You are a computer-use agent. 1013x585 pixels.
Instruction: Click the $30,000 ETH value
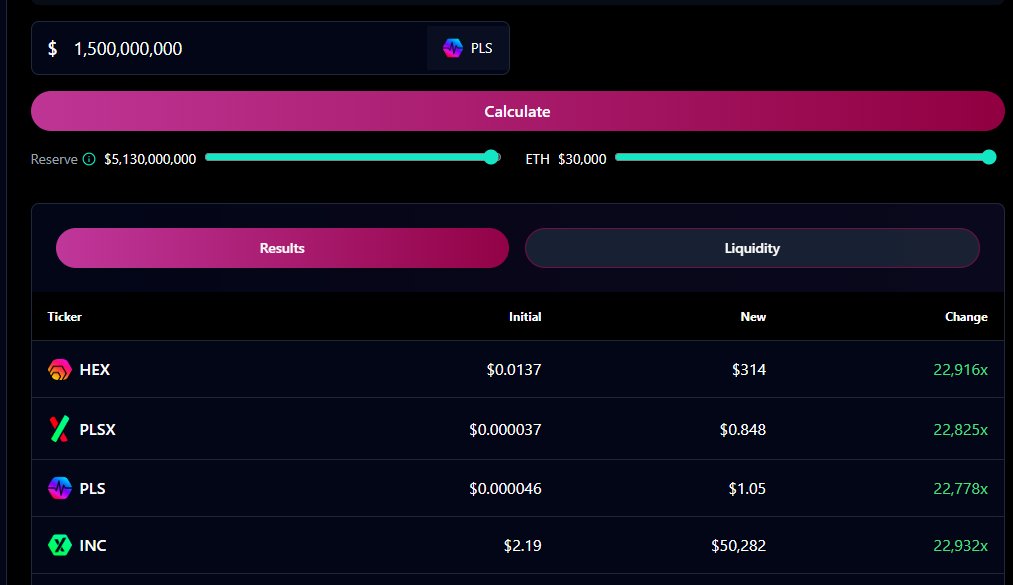[x=582, y=159]
